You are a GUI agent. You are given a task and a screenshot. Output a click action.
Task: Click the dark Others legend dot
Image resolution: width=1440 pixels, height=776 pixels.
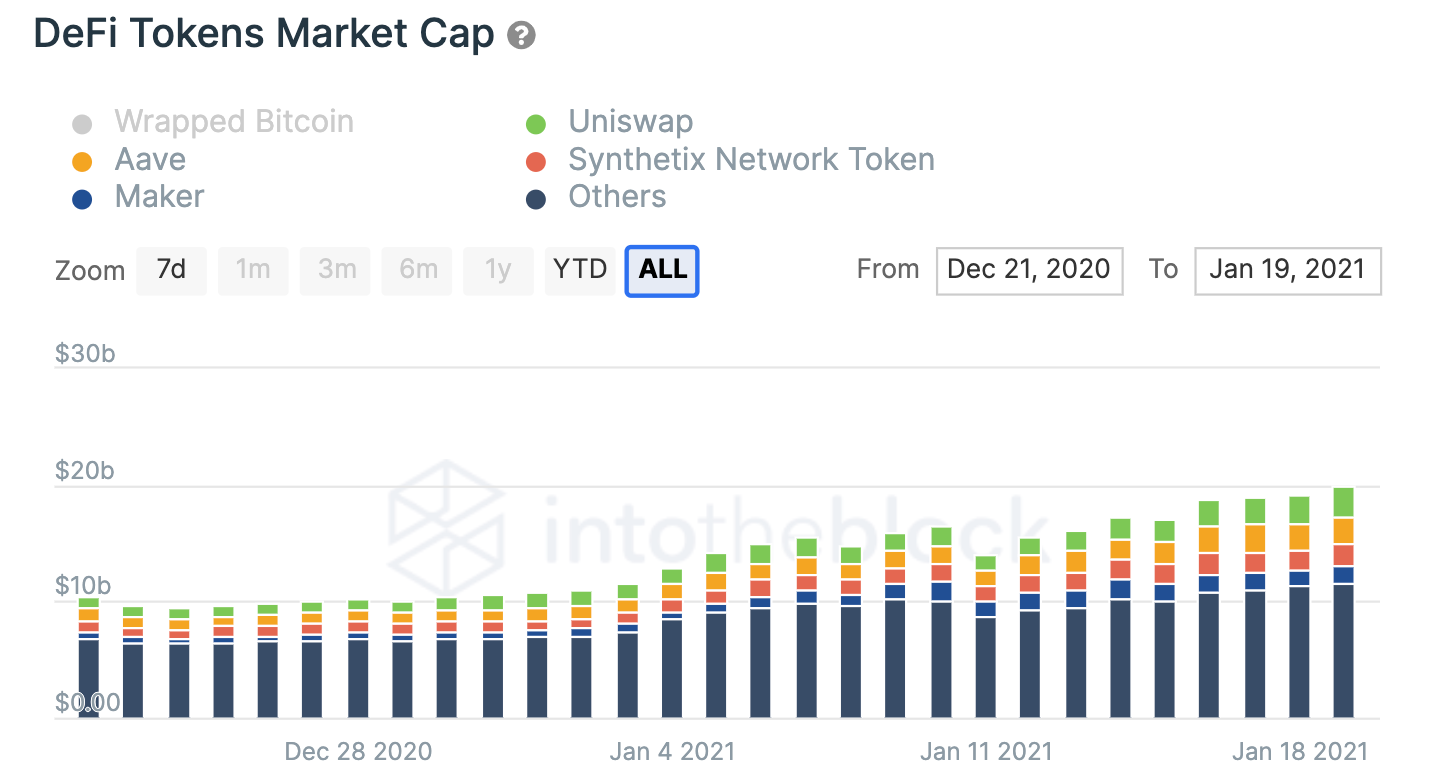[536, 199]
